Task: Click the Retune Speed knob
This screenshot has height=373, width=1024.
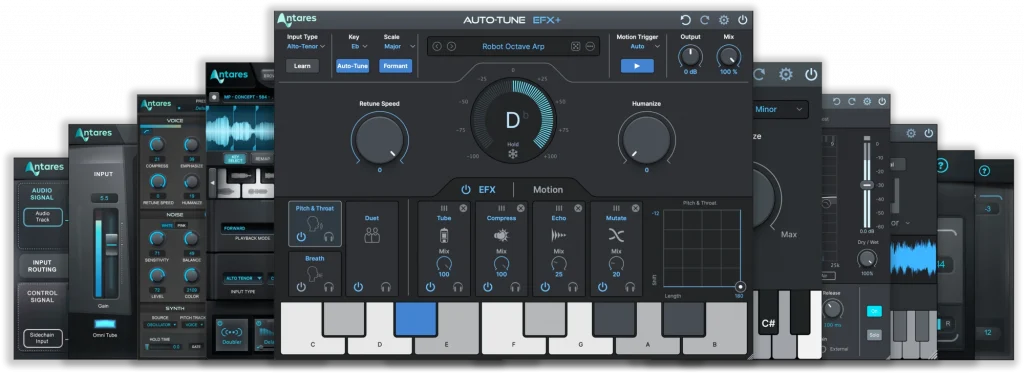Action: (x=379, y=139)
